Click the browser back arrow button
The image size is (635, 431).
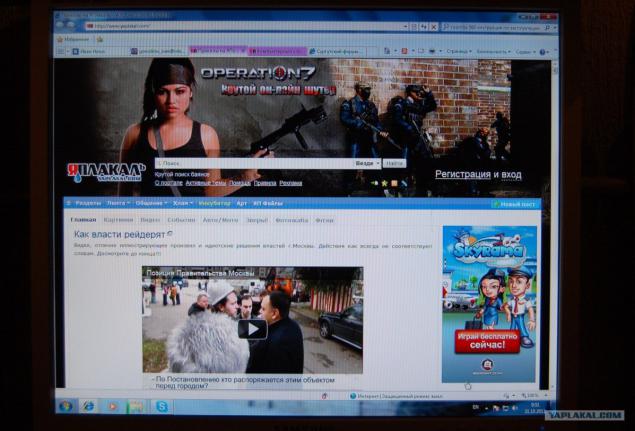[61, 25]
